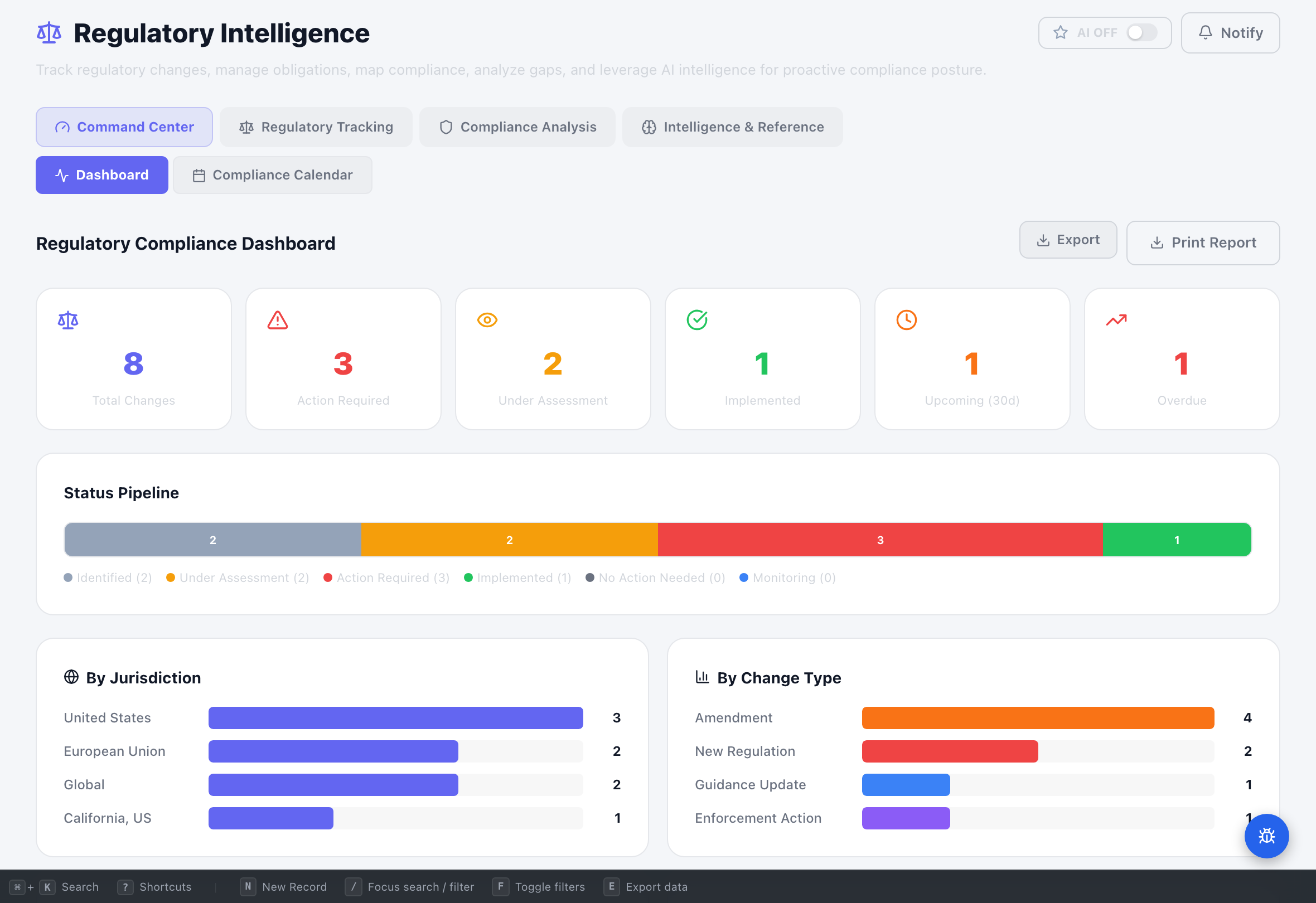
Task: Click the clock icon on Upcoming card
Action: (x=907, y=319)
